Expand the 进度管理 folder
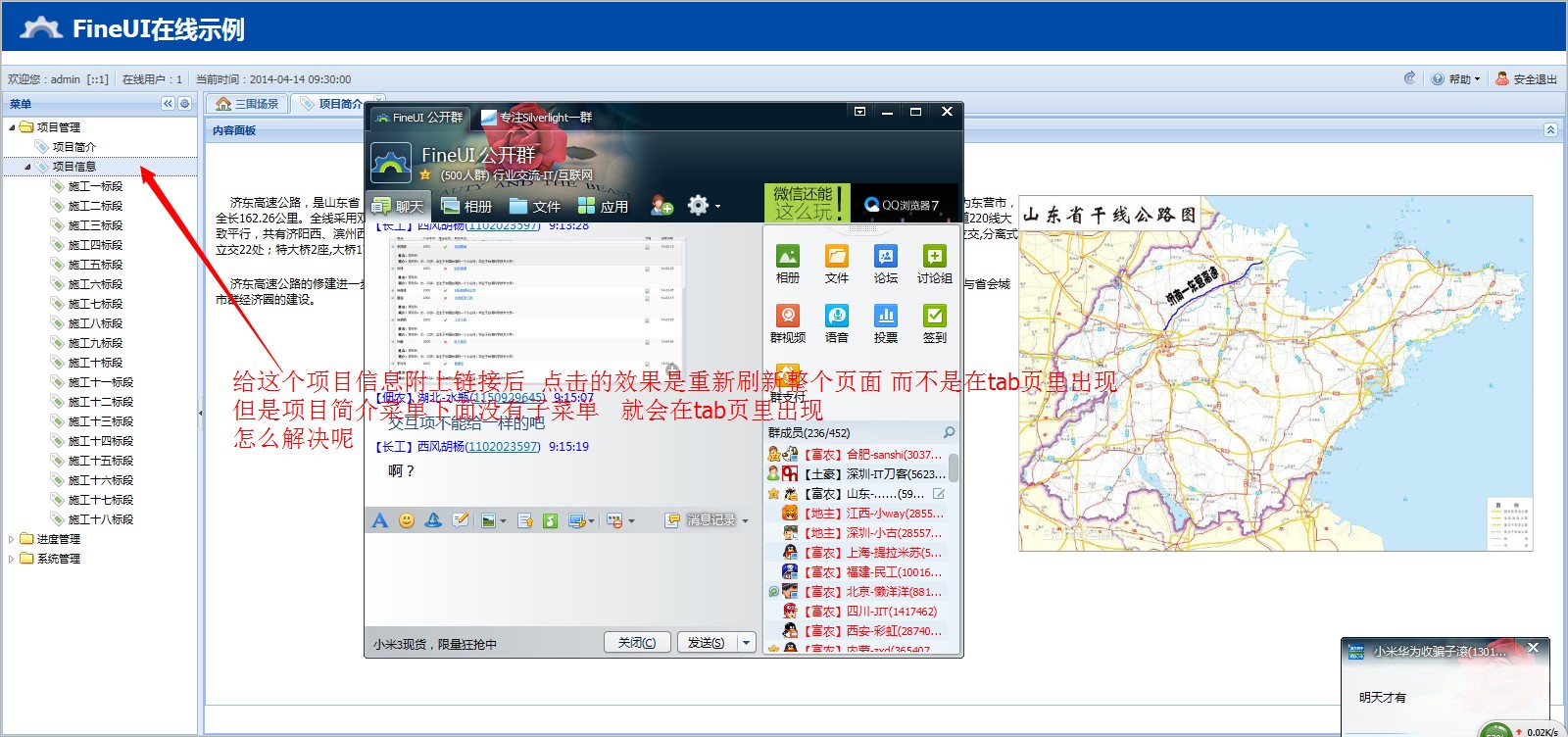 [x=12, y=539]
